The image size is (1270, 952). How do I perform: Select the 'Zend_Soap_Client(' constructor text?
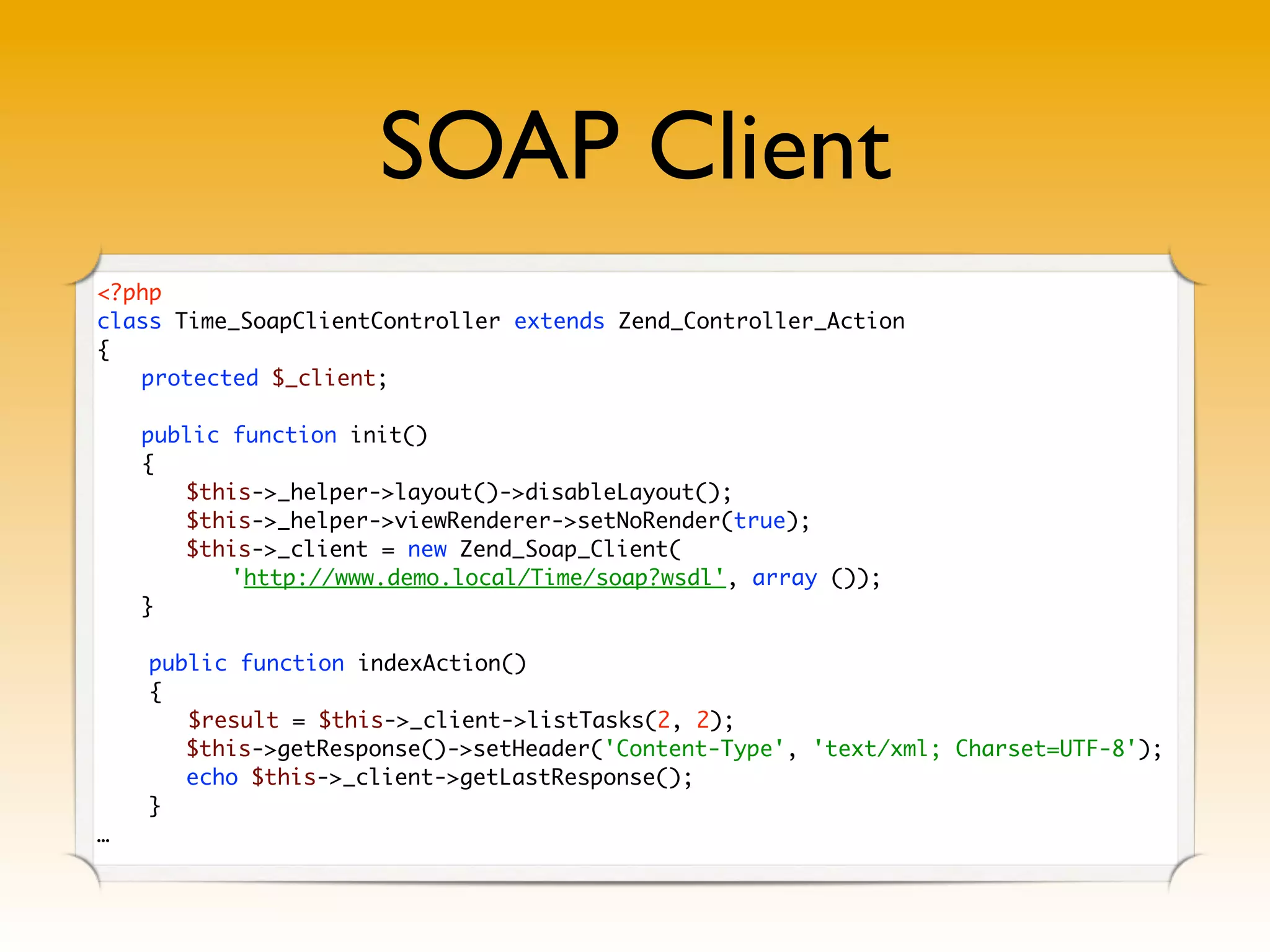[x=571, y=549]
